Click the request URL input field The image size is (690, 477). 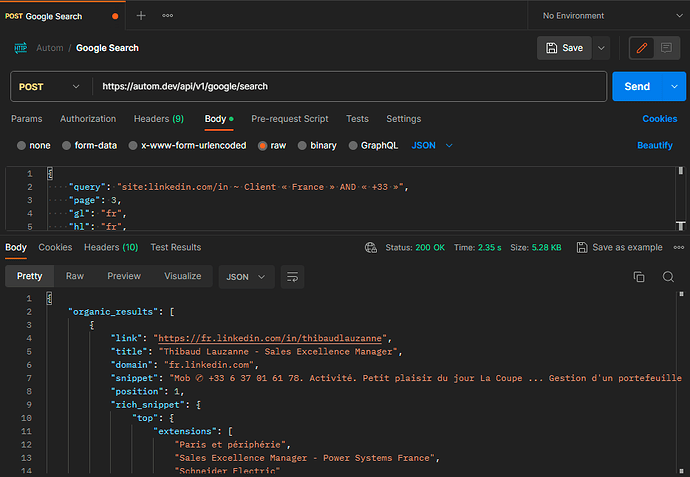tap(350, 87)
